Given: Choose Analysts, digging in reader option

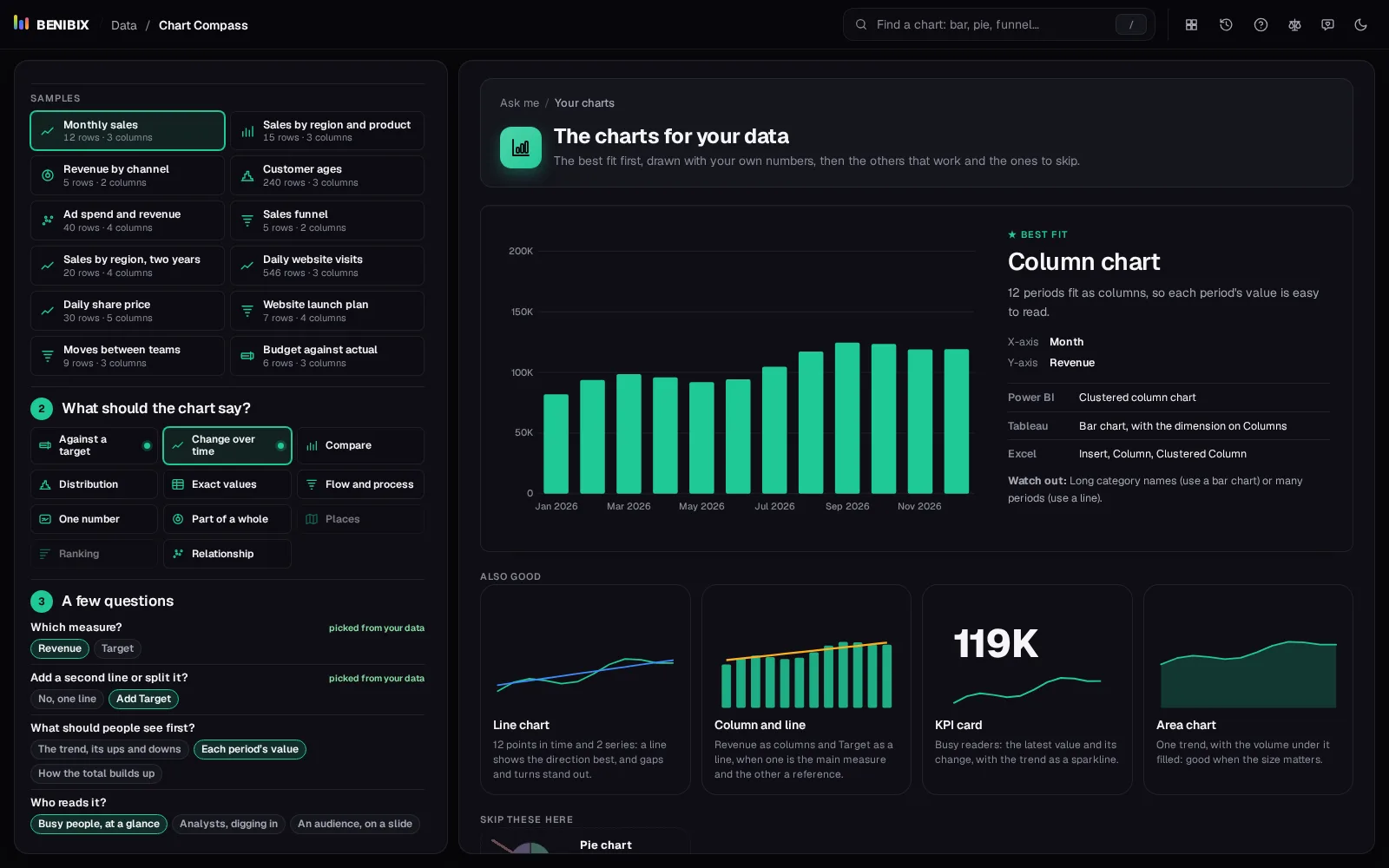Looking at the screenshot, I should click(x=228, y=824).
